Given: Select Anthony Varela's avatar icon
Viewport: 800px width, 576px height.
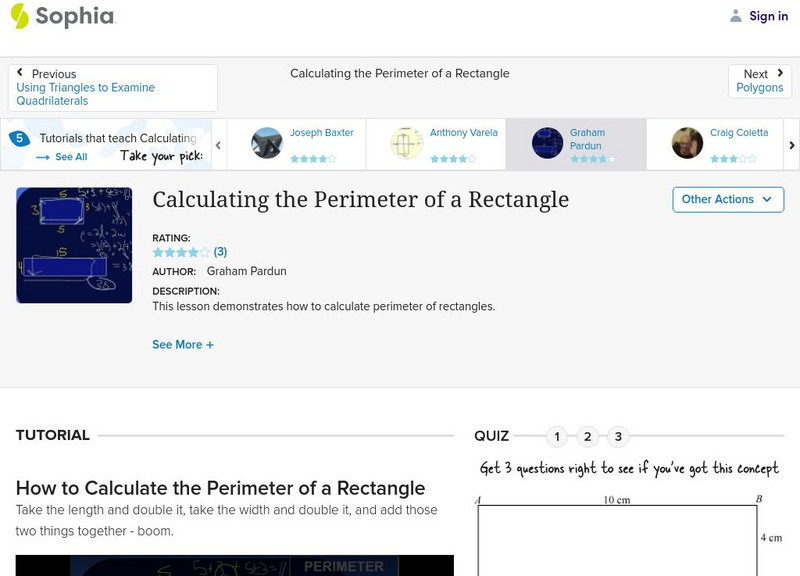Looking at the screenshot, I should click(x=407, y=143).
